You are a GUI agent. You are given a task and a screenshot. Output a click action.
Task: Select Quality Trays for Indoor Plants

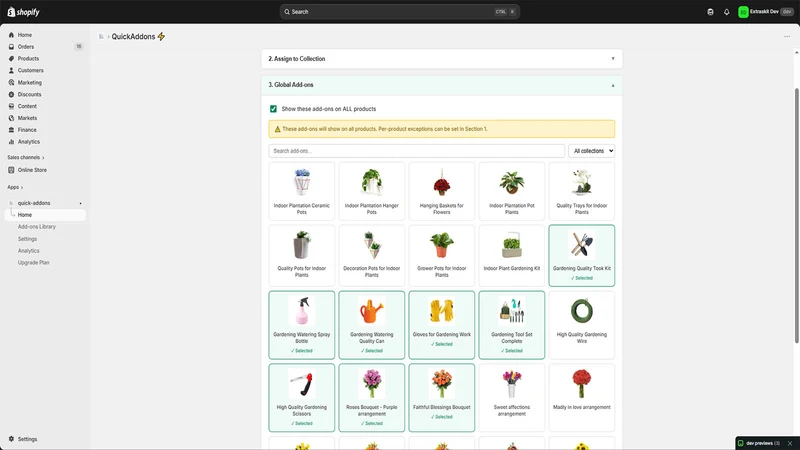coord(582,191)
